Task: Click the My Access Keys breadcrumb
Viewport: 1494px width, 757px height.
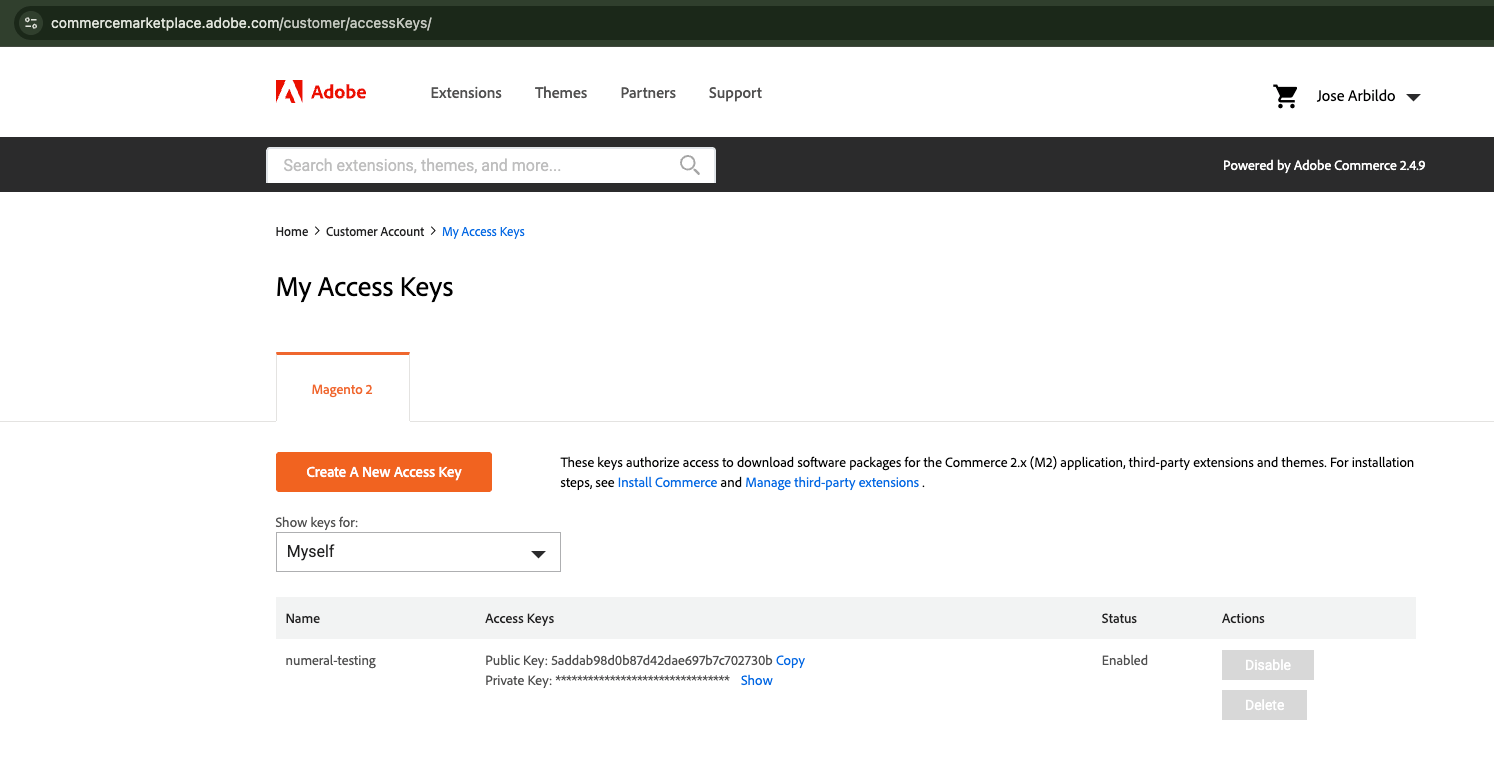Action: coord(483,231)
